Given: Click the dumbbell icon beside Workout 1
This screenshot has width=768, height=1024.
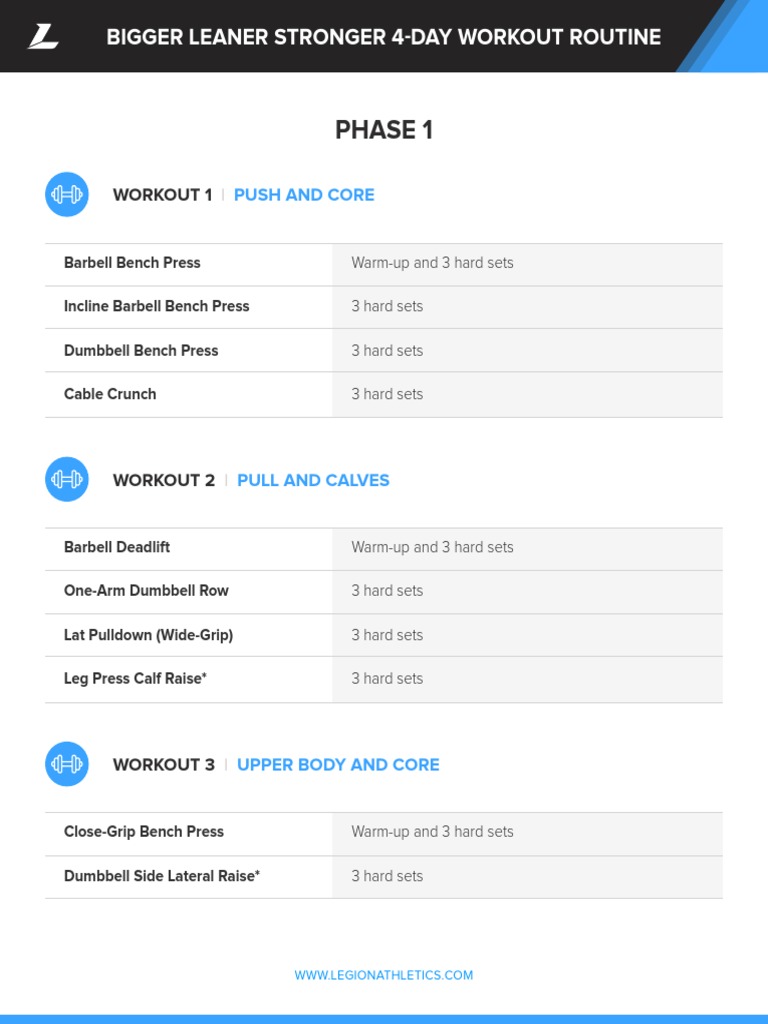Looking at the screenshot, I should [x=67, y=195].
